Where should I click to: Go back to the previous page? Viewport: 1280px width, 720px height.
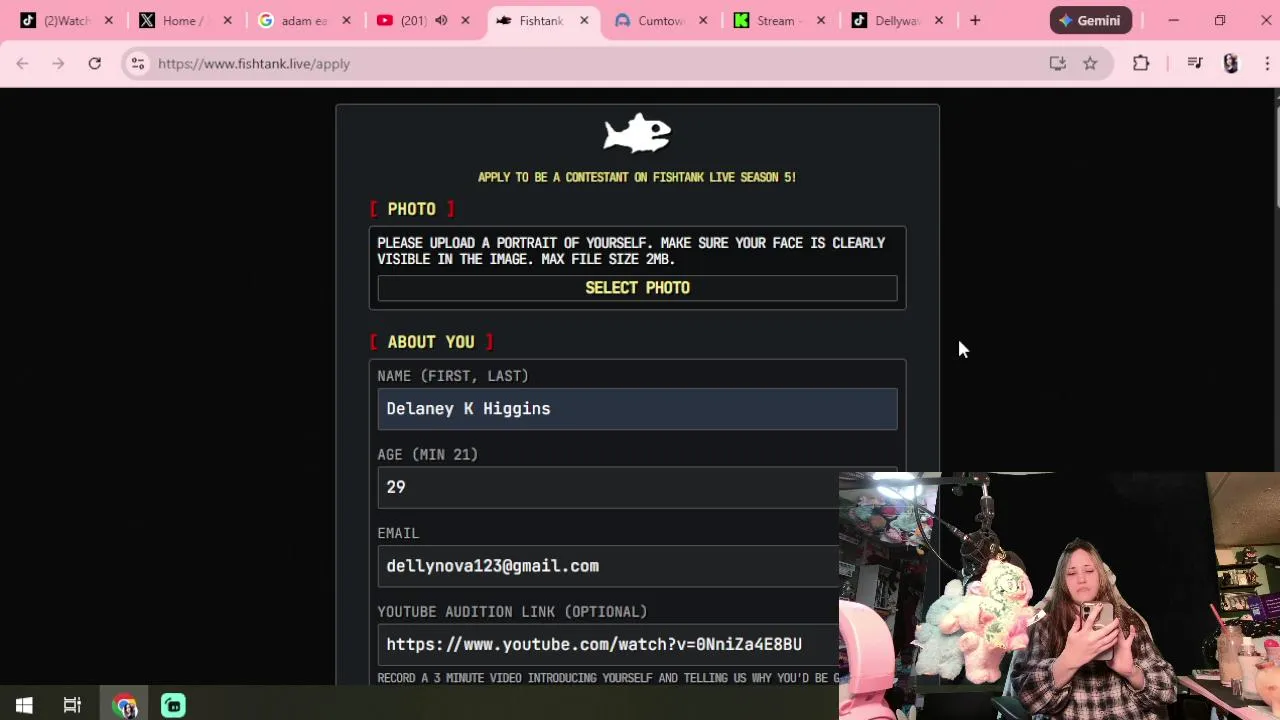(x=22, y=63)
